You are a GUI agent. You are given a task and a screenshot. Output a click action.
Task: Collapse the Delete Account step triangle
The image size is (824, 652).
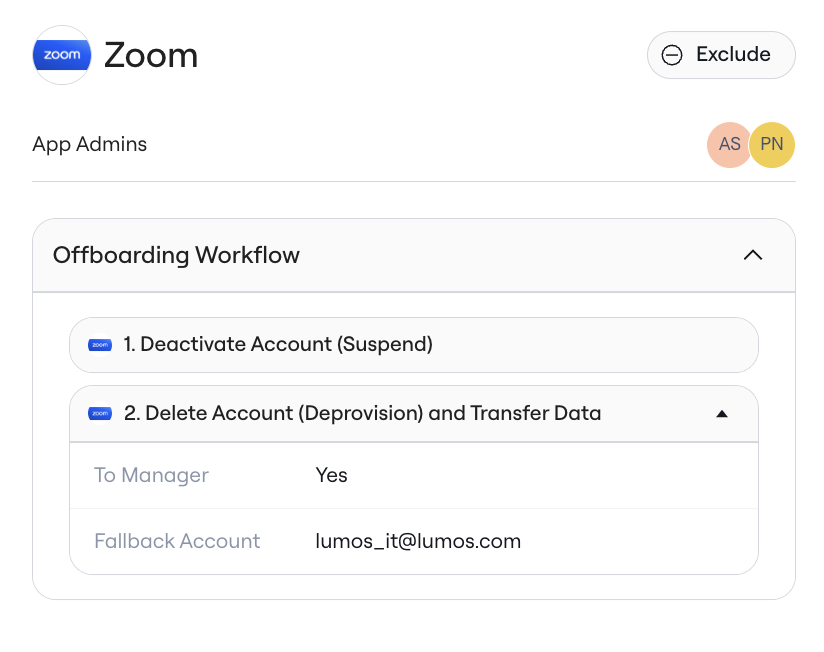(722, 414)
